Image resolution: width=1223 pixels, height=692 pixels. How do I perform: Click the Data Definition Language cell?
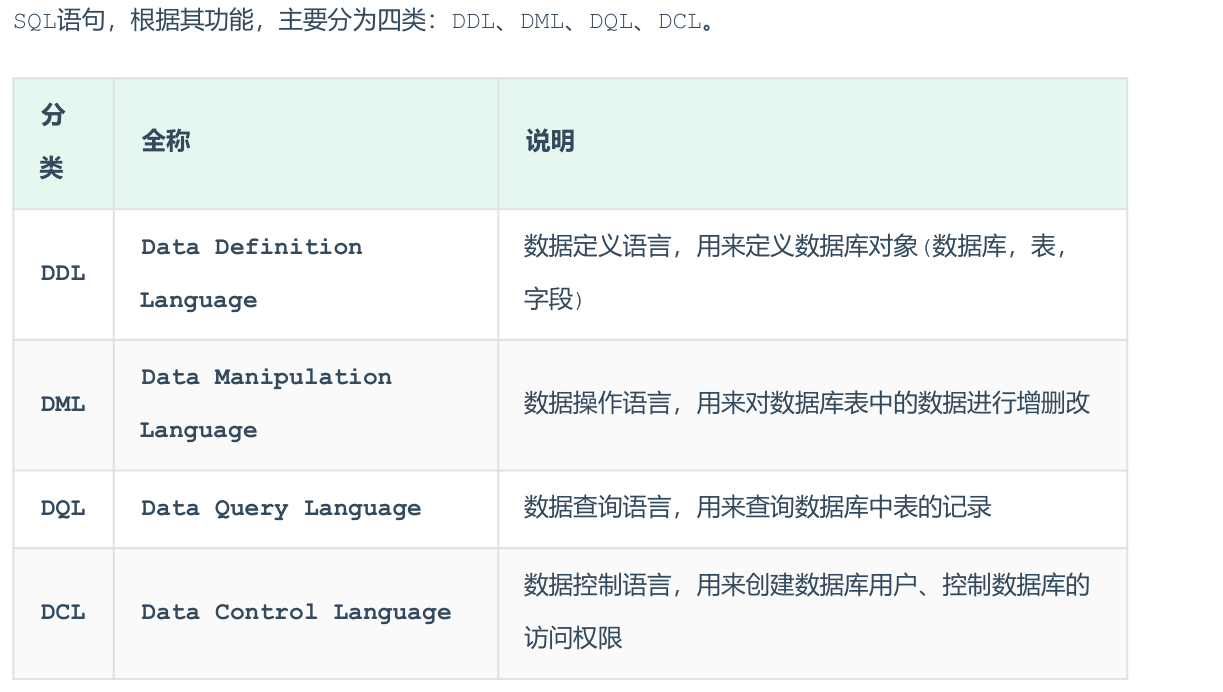pos(251,274)
